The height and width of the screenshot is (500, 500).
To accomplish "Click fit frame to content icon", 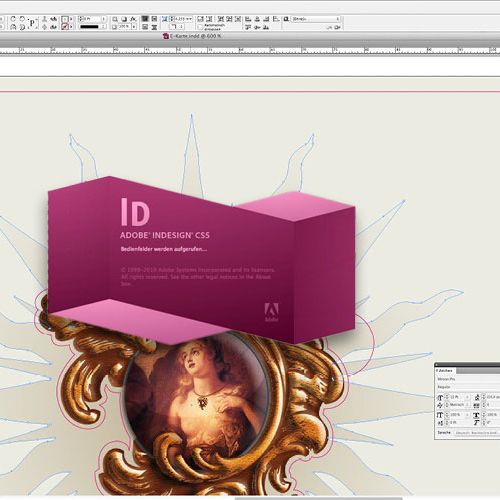I will pos(229,19).
